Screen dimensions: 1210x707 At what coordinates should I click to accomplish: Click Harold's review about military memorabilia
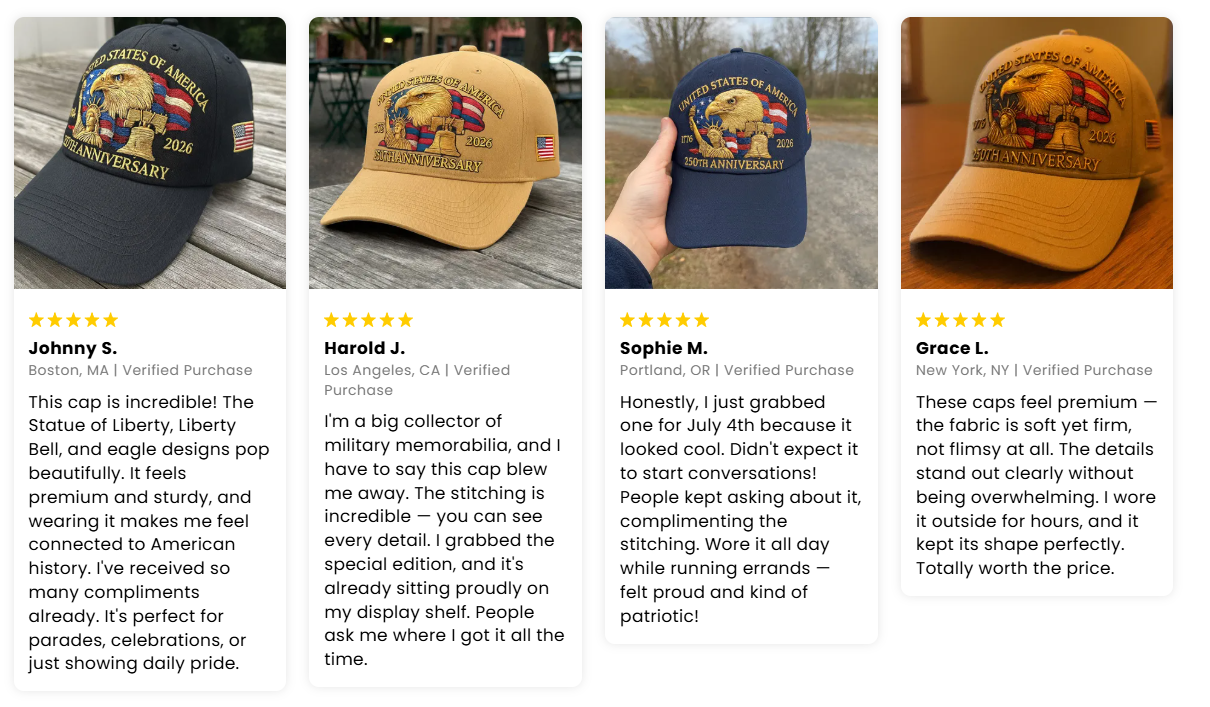click(x=445, y=540)
